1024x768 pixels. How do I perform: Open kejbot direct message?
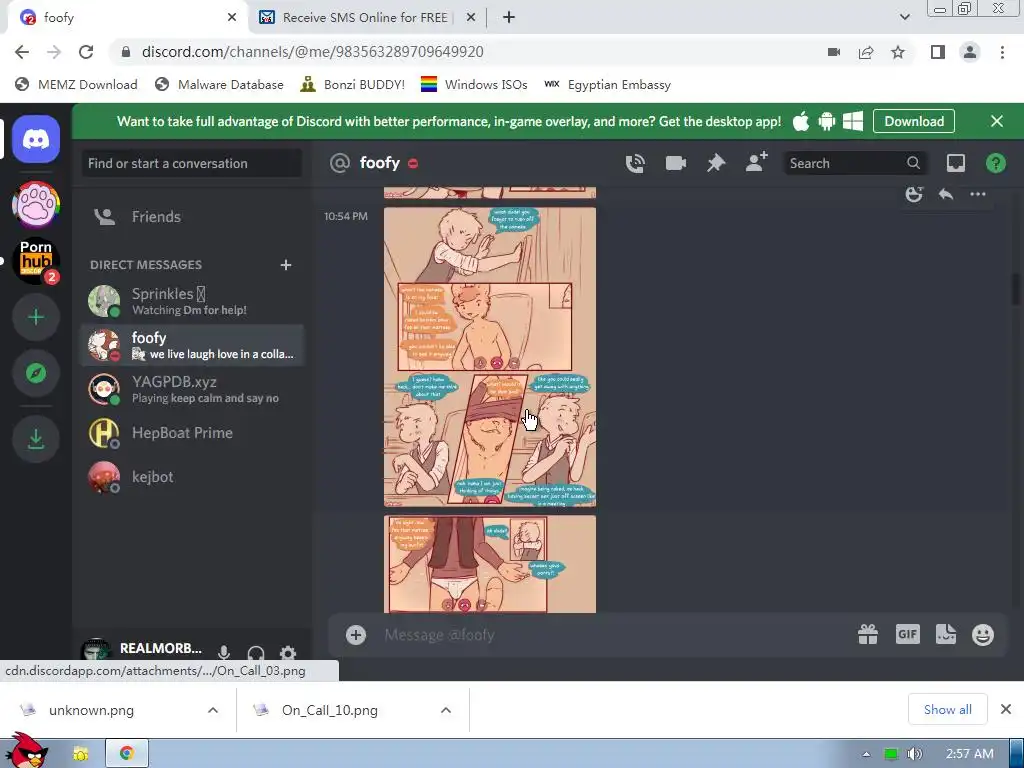click(x=192, y=477)
